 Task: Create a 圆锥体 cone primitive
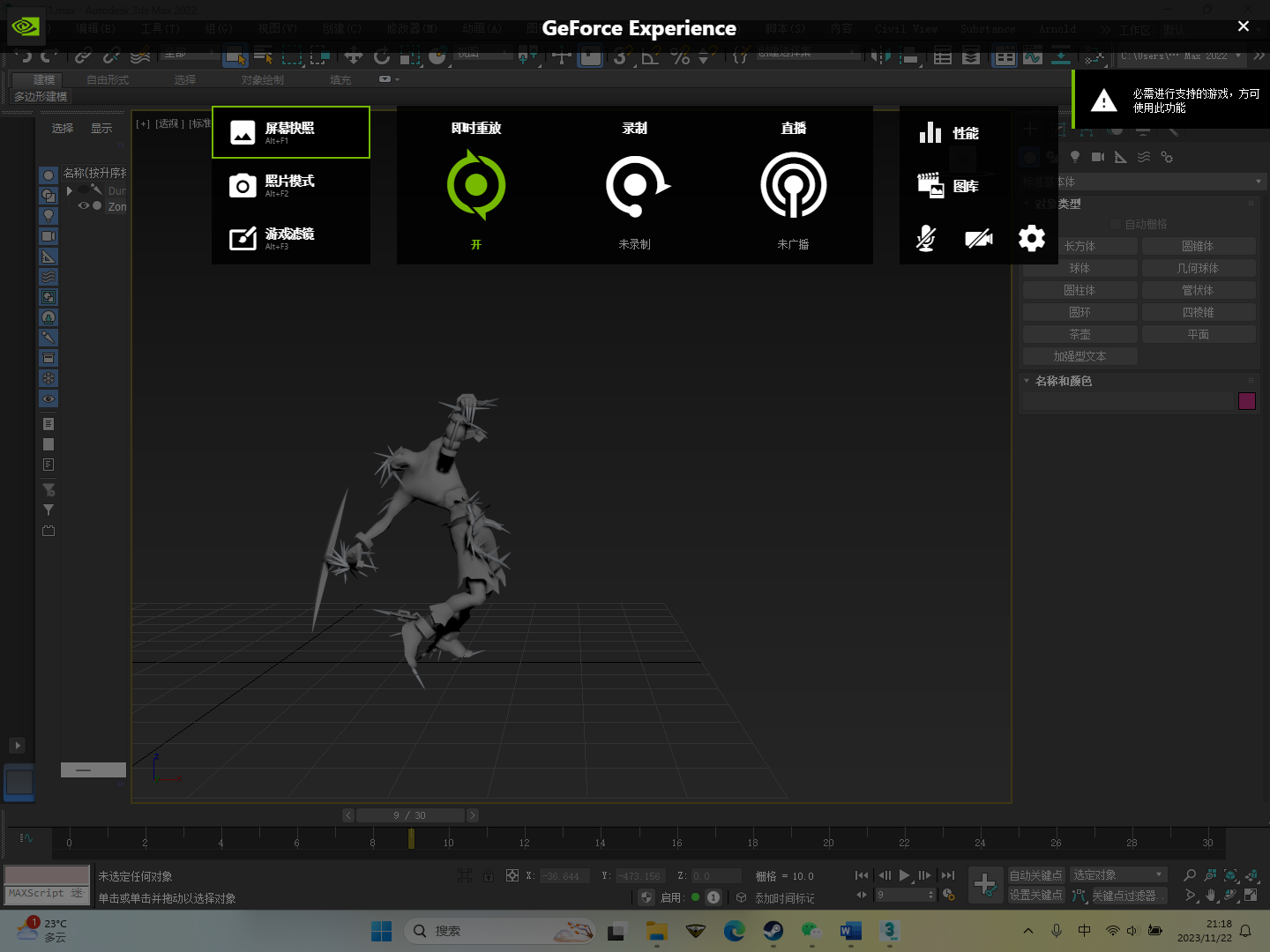click(x=1199, y=246)
